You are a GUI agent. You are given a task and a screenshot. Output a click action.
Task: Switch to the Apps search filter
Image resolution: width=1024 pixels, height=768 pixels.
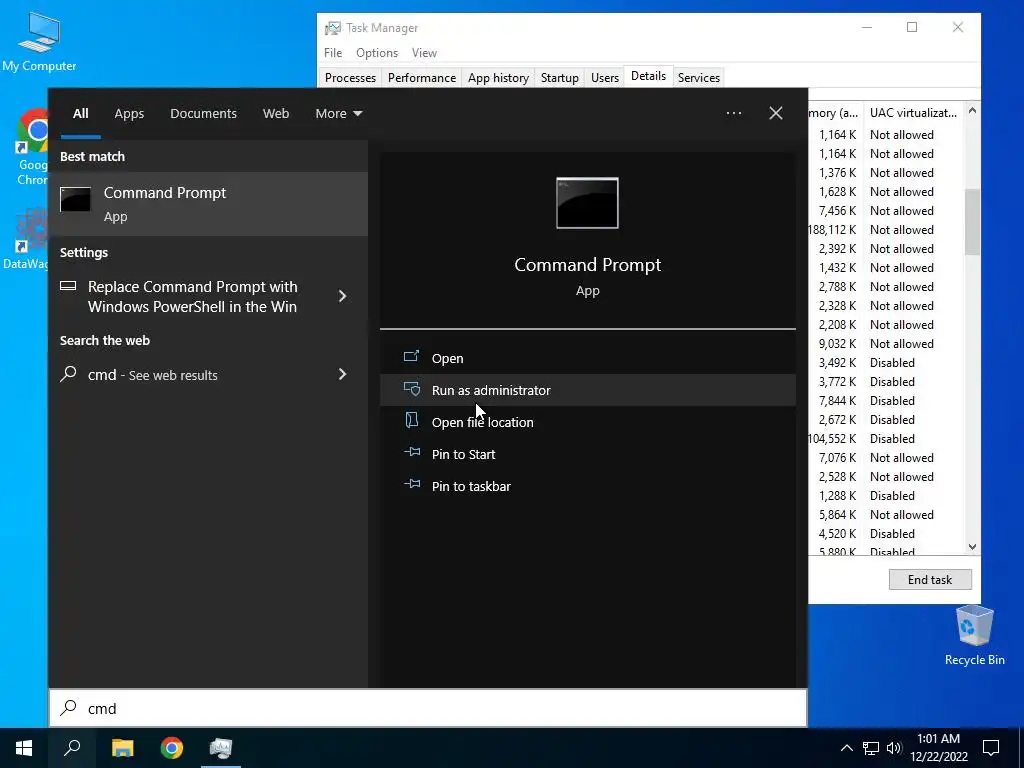129,114
